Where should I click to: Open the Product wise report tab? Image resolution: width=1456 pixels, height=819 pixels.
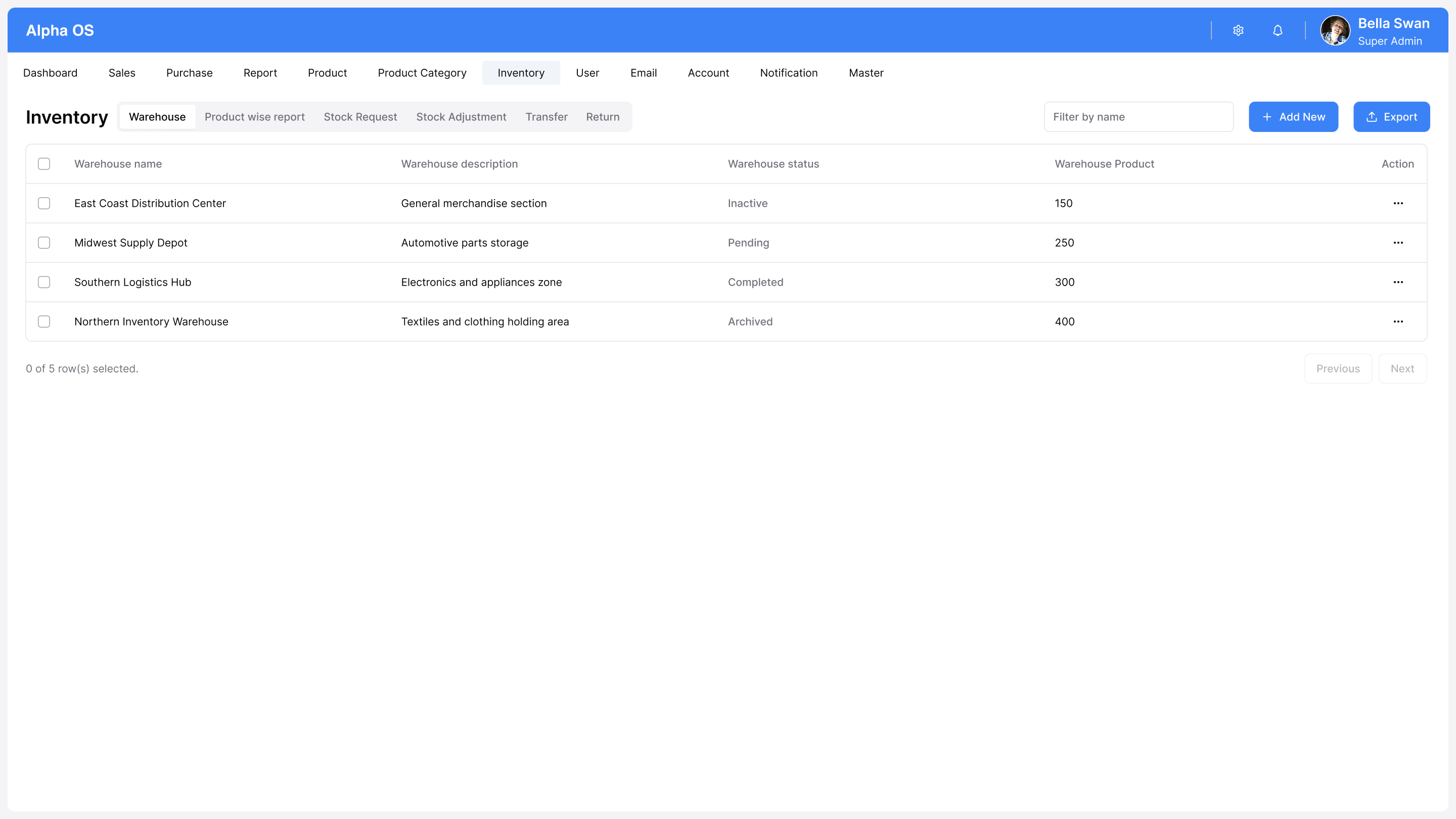click(254, 117)
